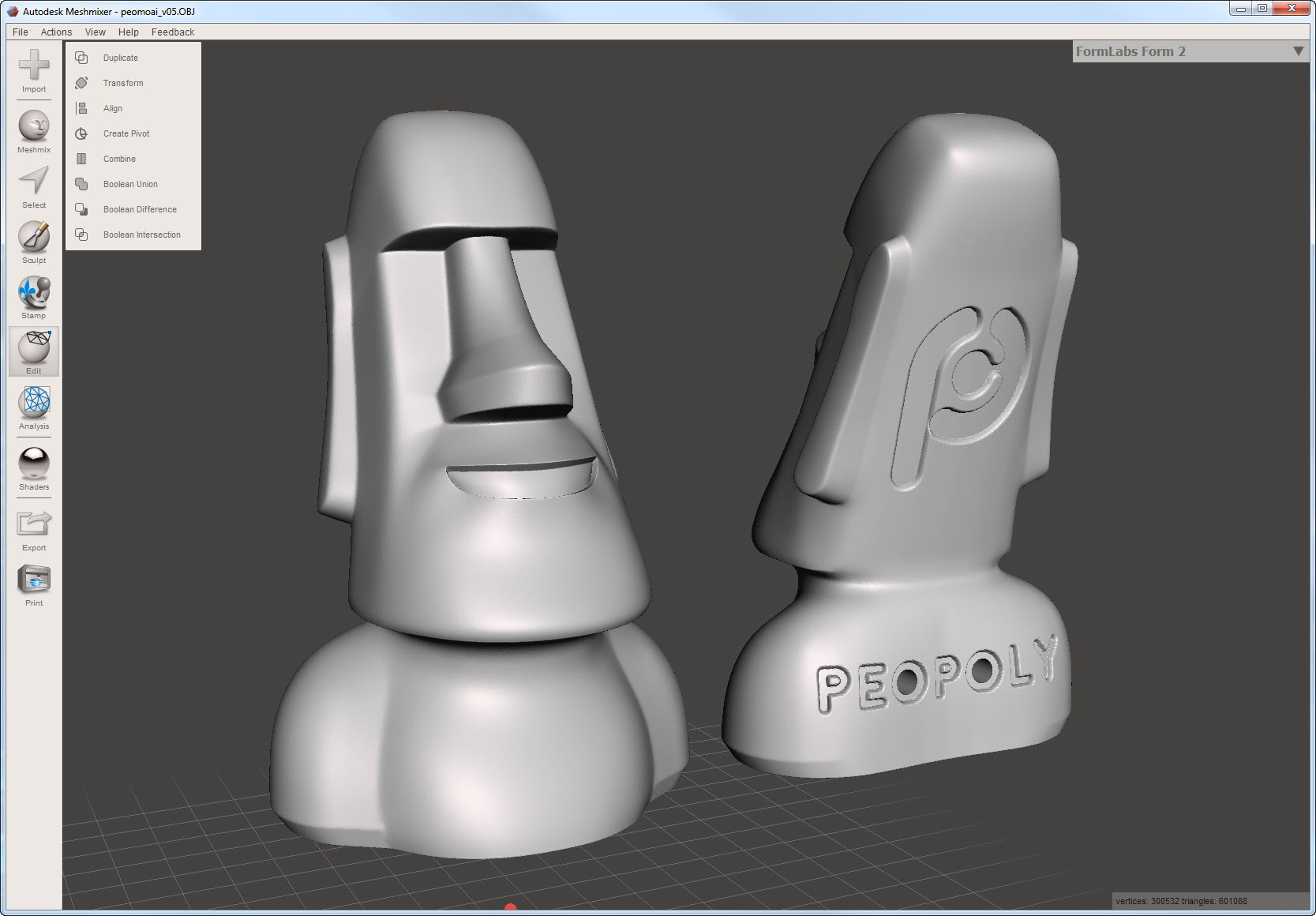
Task: Open the Meshmix tool
Action: [x=34, y=126]
